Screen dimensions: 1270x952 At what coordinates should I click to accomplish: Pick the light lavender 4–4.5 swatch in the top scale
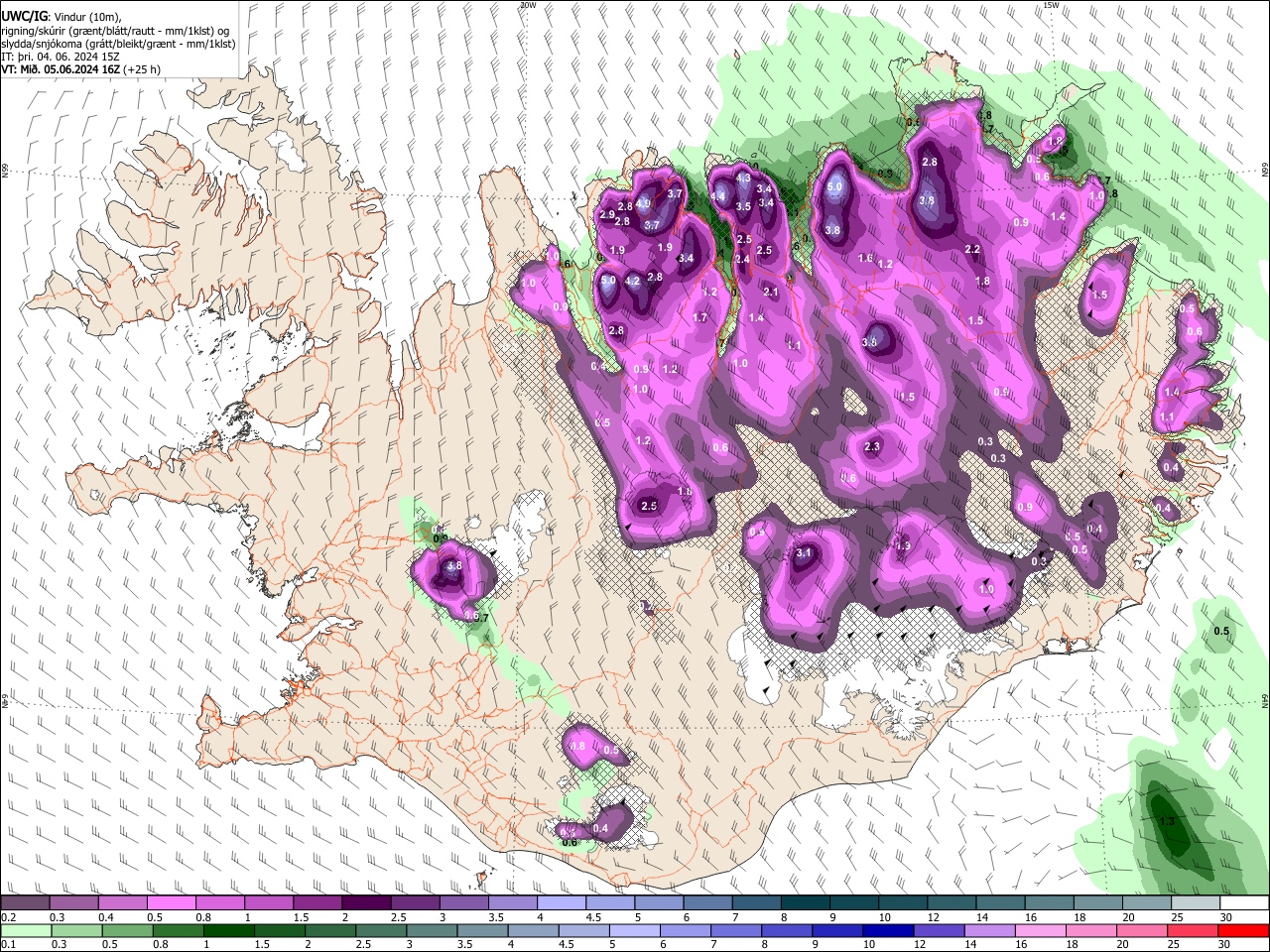pos(562,903)
